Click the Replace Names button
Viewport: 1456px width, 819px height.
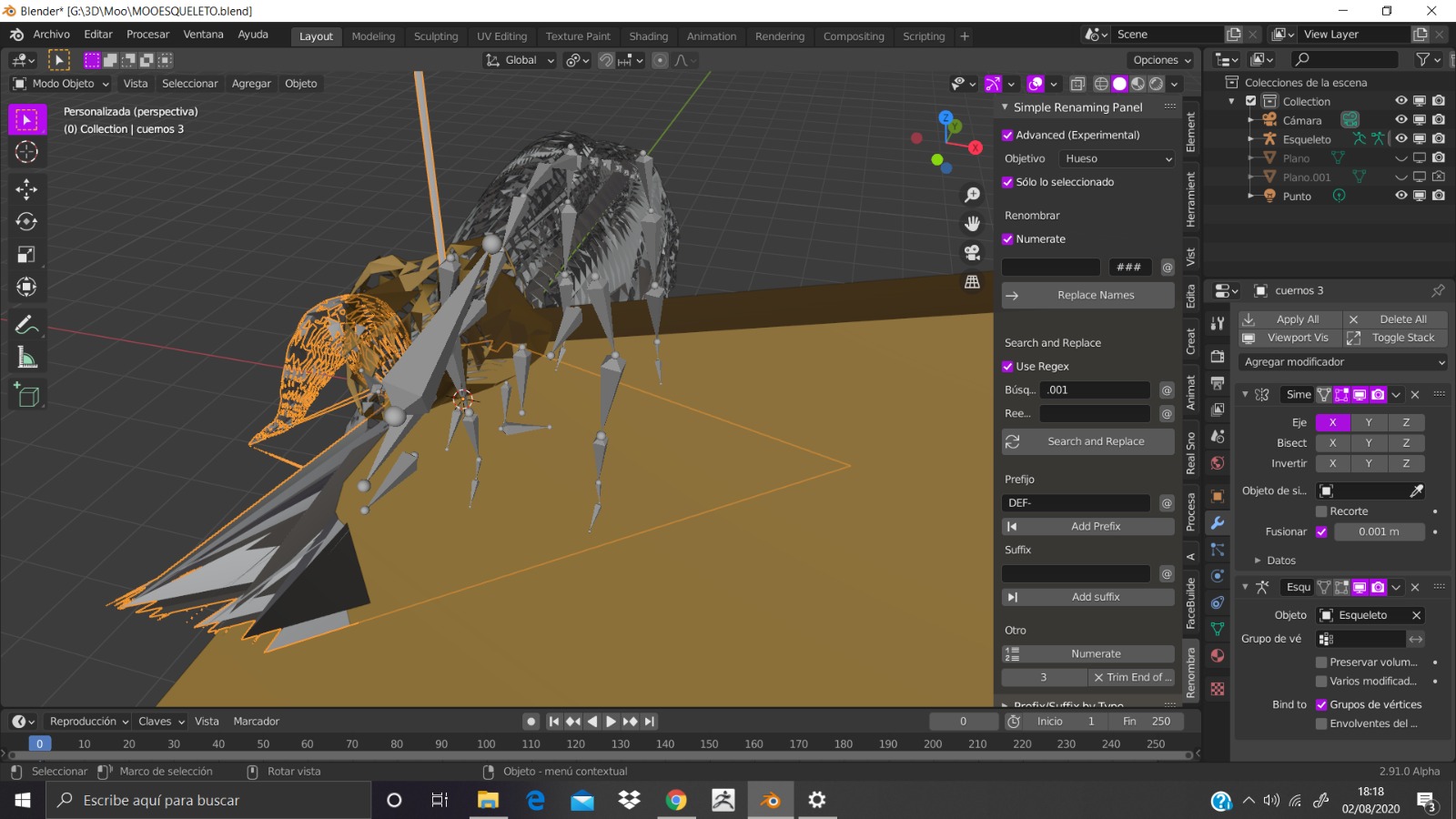coord(1088,296)
